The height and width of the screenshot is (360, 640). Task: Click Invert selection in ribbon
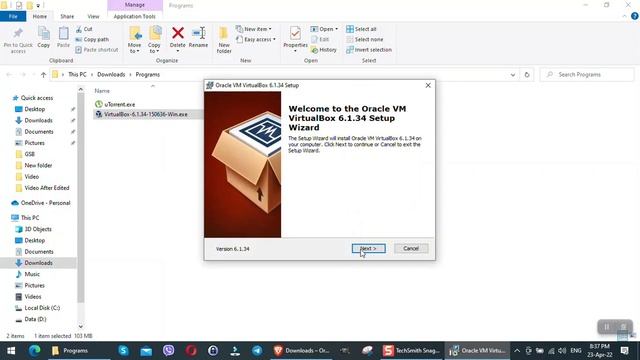point(369,49)
